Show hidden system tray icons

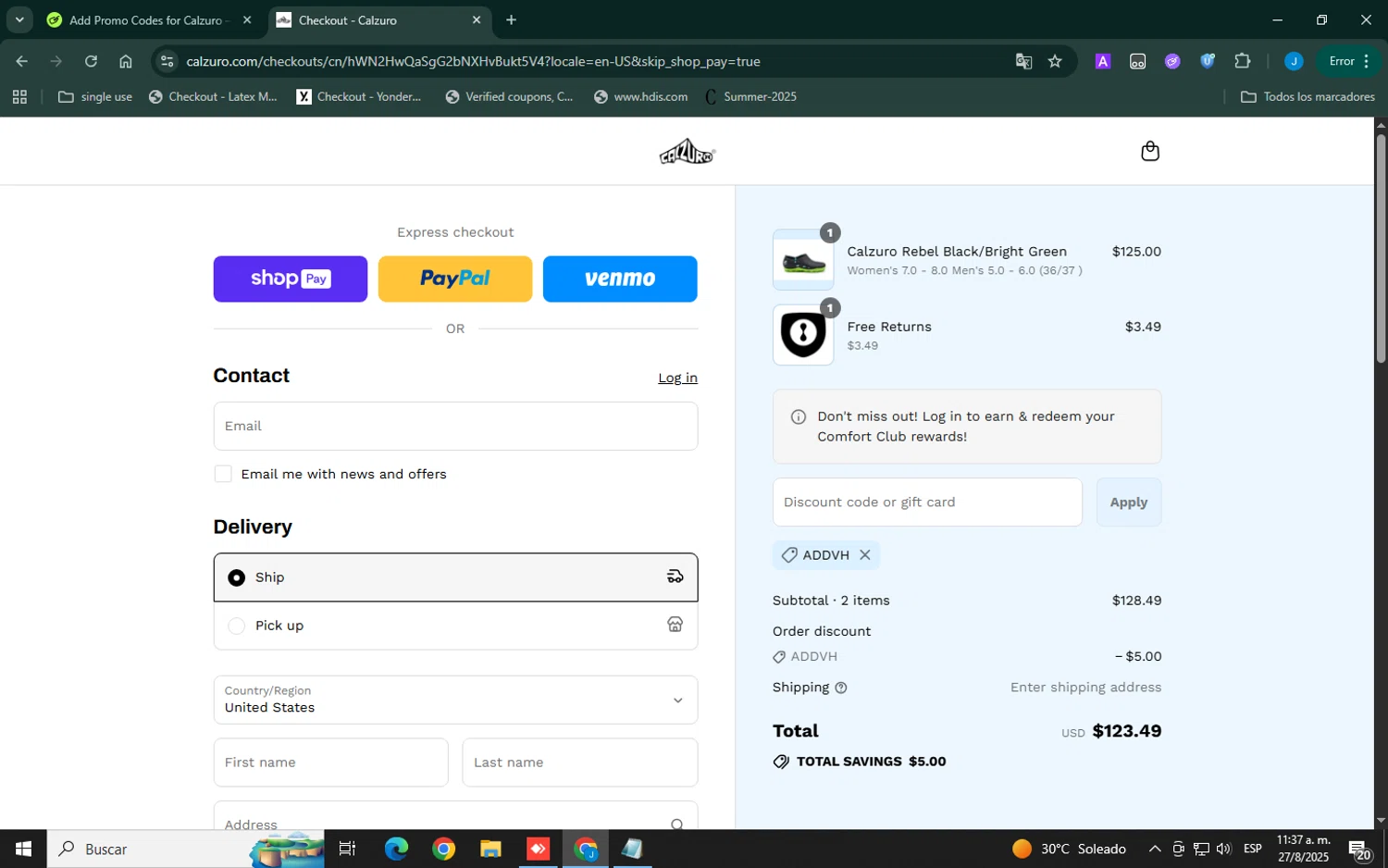coord(1155,849)
